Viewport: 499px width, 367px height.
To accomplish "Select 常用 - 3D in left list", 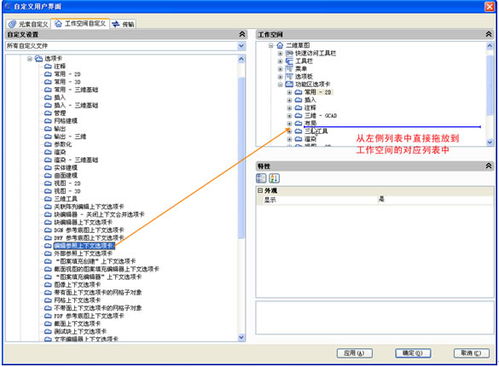I will pos(67,82).
